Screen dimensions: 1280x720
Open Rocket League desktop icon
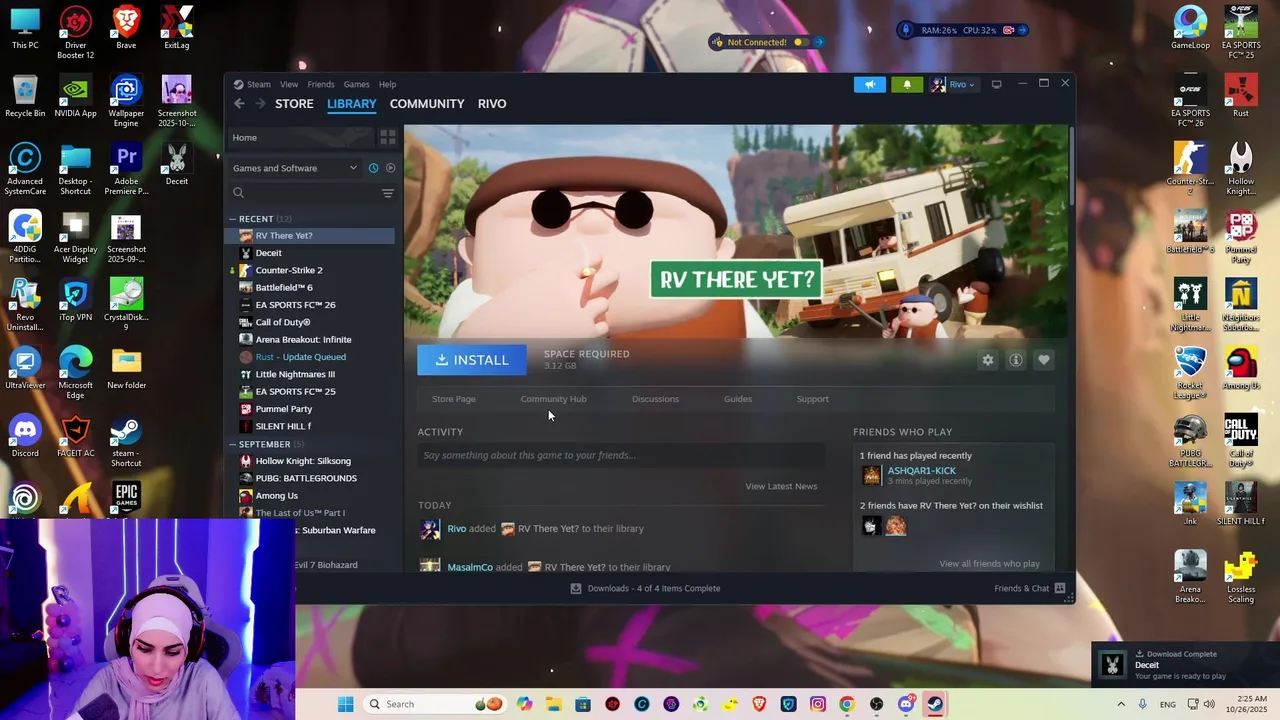click(x=1190, y=373)
